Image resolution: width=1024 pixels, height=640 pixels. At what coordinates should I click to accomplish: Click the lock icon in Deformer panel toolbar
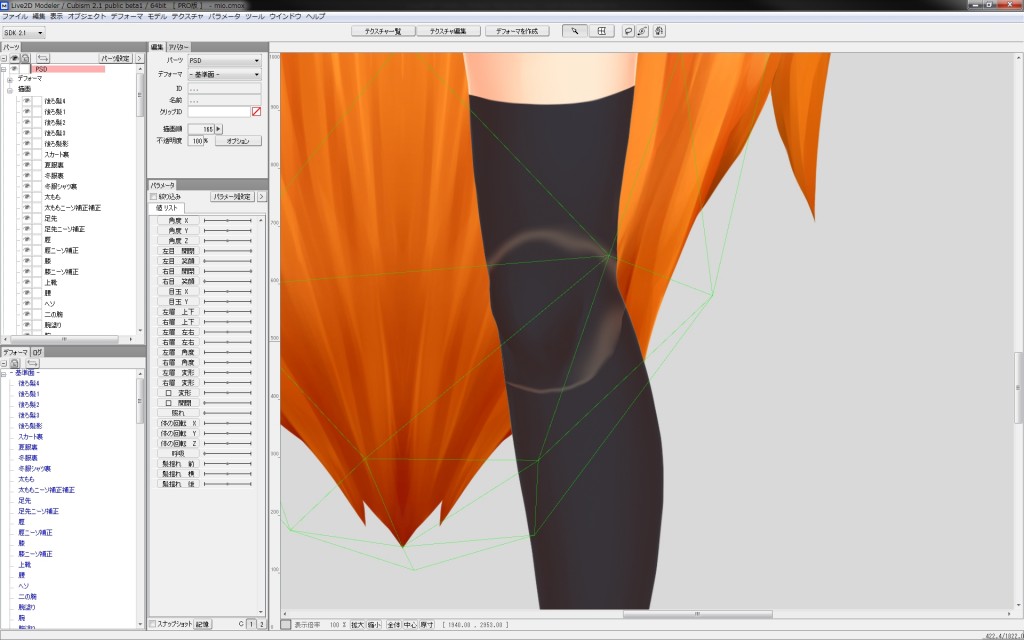(x=14, y=363)
